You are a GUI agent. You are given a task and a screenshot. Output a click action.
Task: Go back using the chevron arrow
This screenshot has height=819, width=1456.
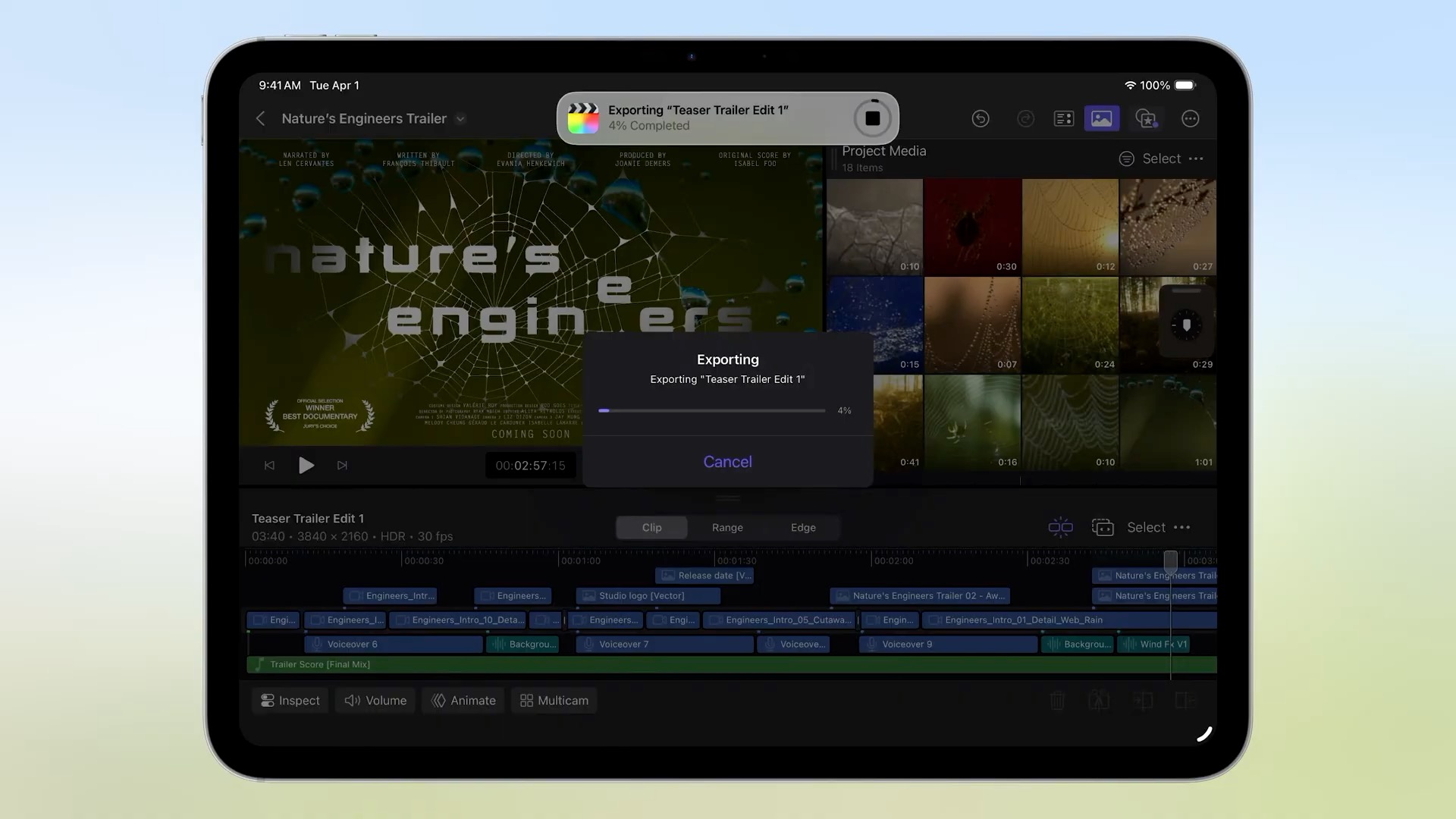tap(261, 118)
